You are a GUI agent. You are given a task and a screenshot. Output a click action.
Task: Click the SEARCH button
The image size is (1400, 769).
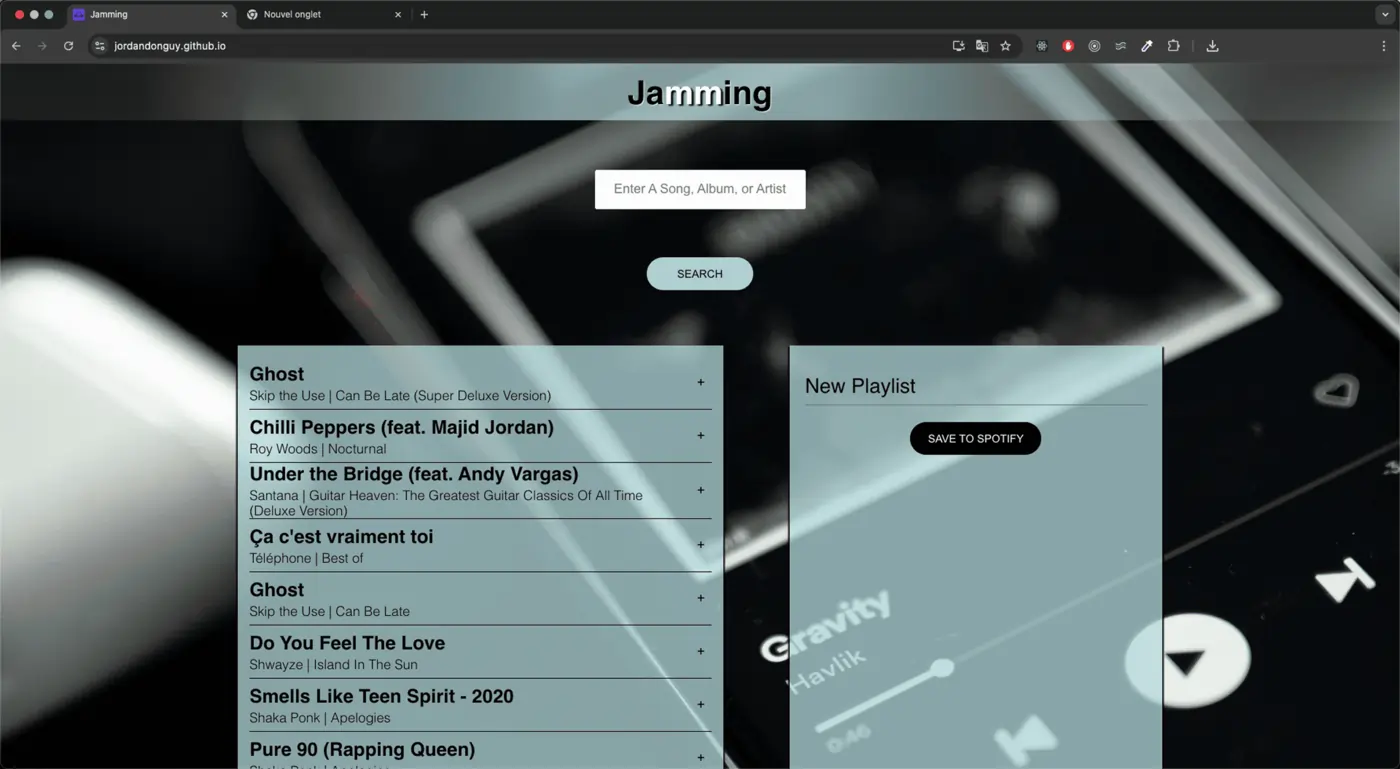click(700, 274)
